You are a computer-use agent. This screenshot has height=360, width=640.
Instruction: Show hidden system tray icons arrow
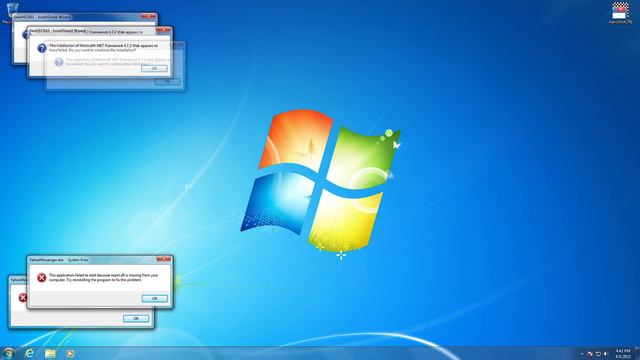pyautogui.click(x=582, y=354)
